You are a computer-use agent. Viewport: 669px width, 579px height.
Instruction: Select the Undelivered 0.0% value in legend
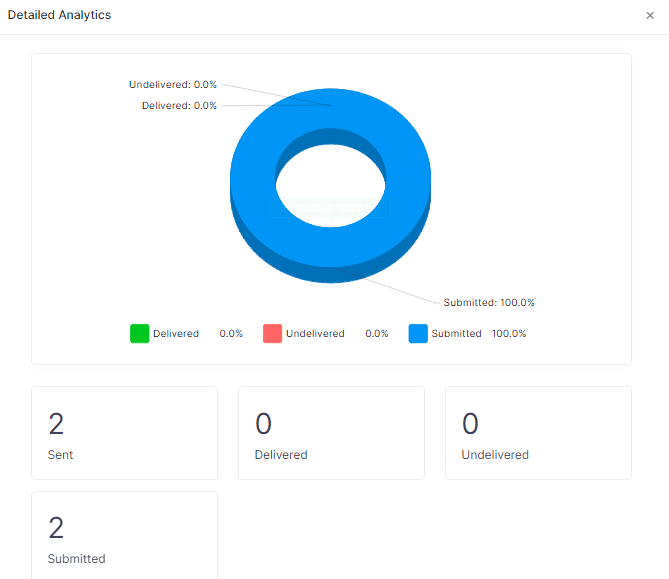(377, 334)
